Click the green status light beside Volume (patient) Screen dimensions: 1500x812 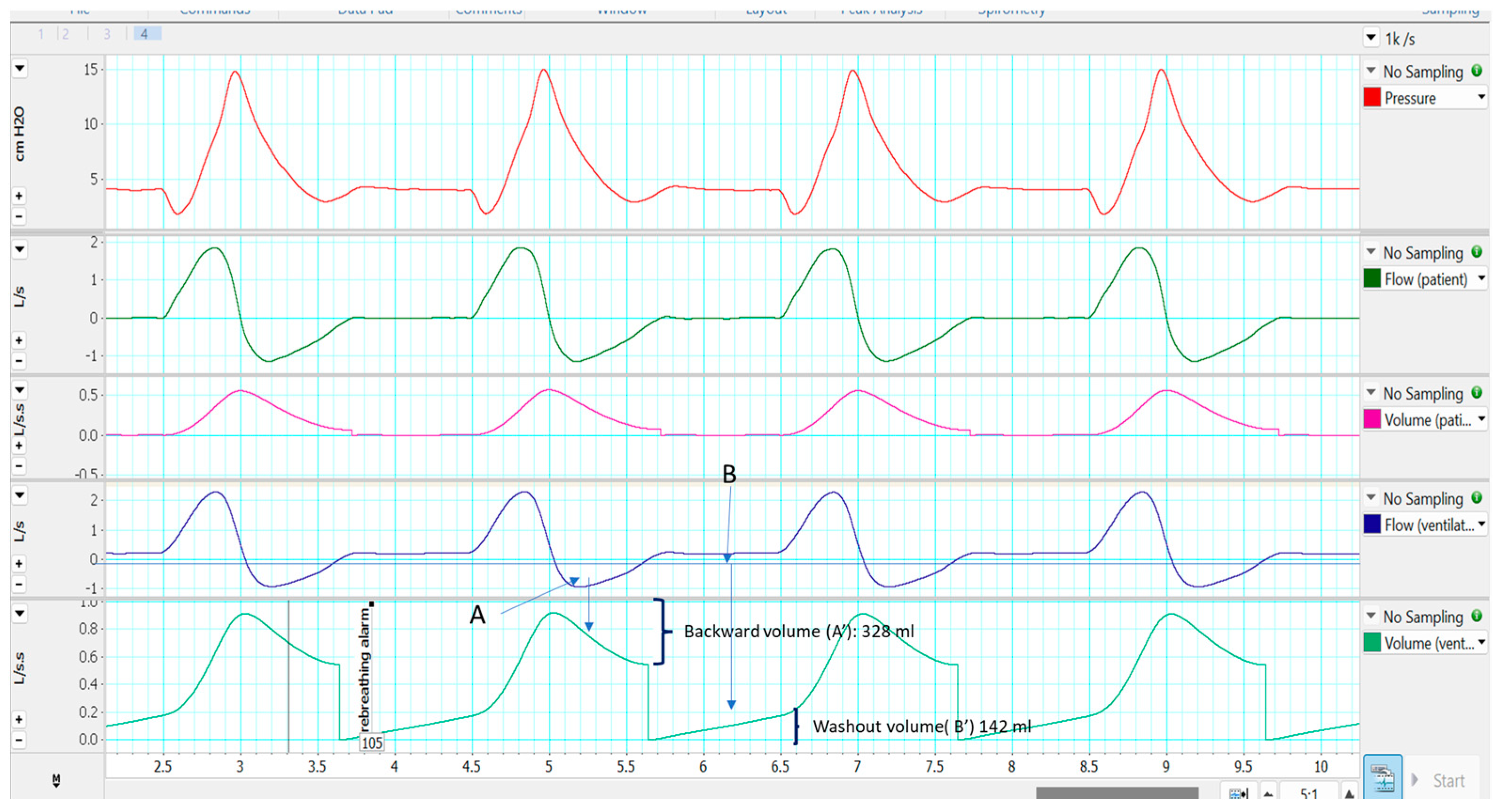pos(1476,393)
